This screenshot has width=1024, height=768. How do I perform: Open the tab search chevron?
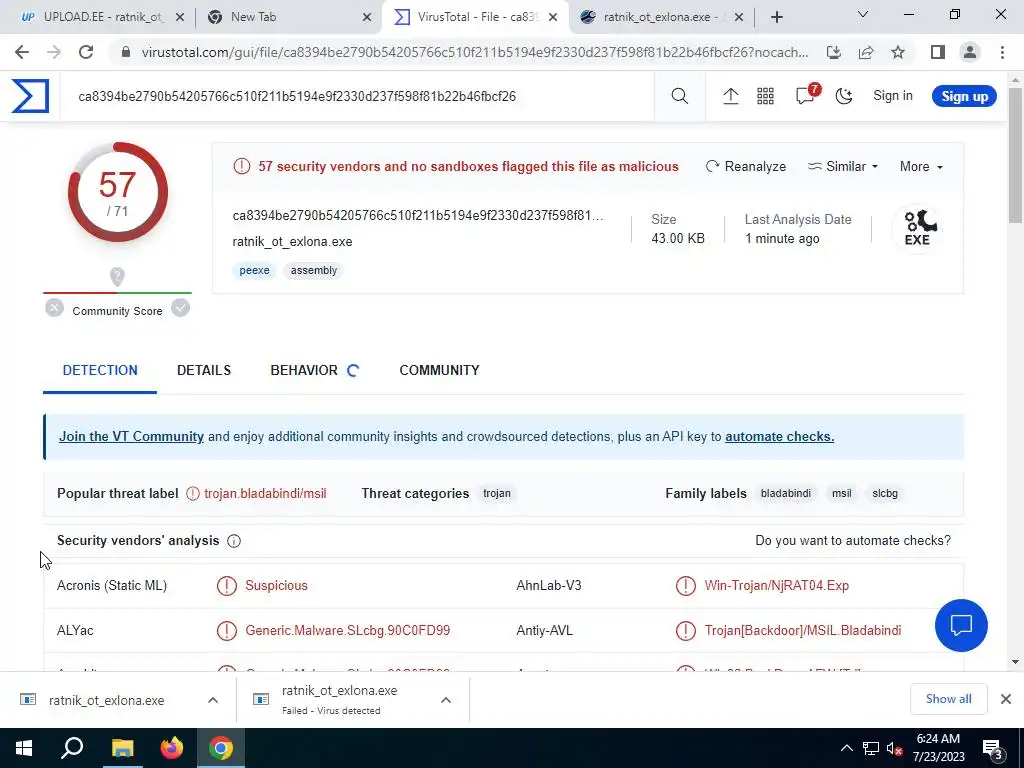(x=862, y=14)
